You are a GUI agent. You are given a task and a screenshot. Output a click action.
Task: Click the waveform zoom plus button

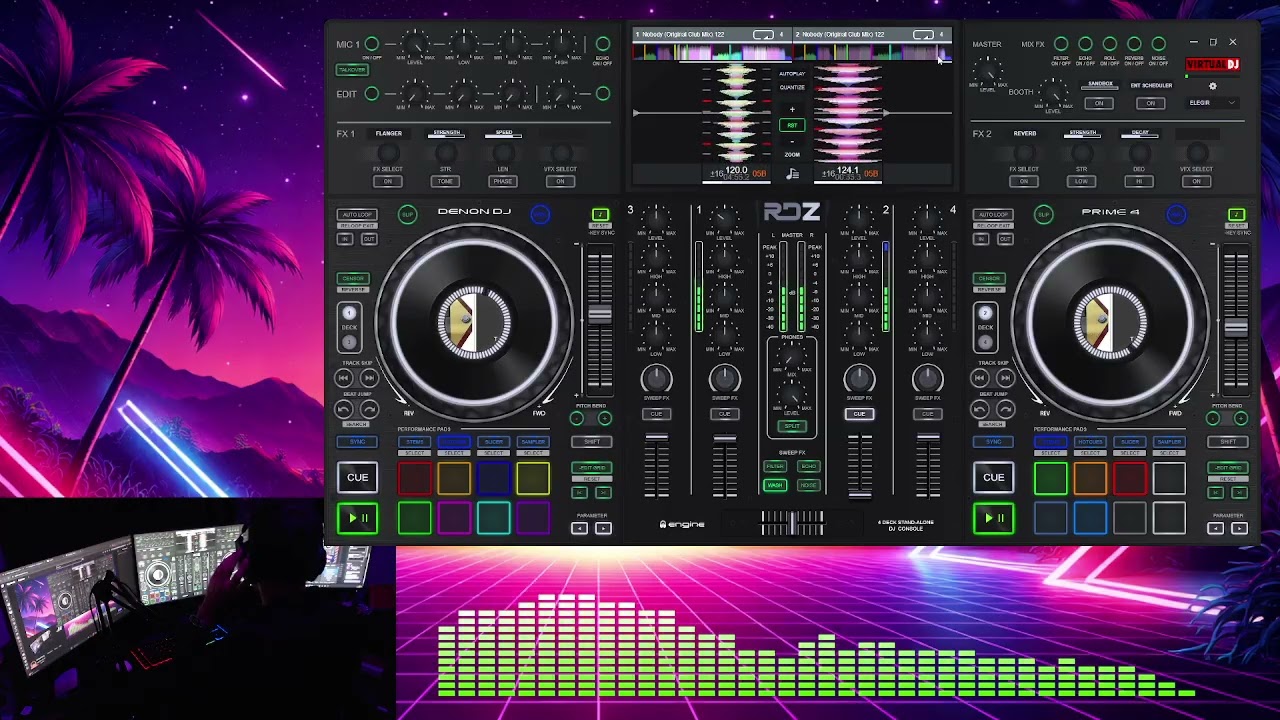tap(792, 109)
